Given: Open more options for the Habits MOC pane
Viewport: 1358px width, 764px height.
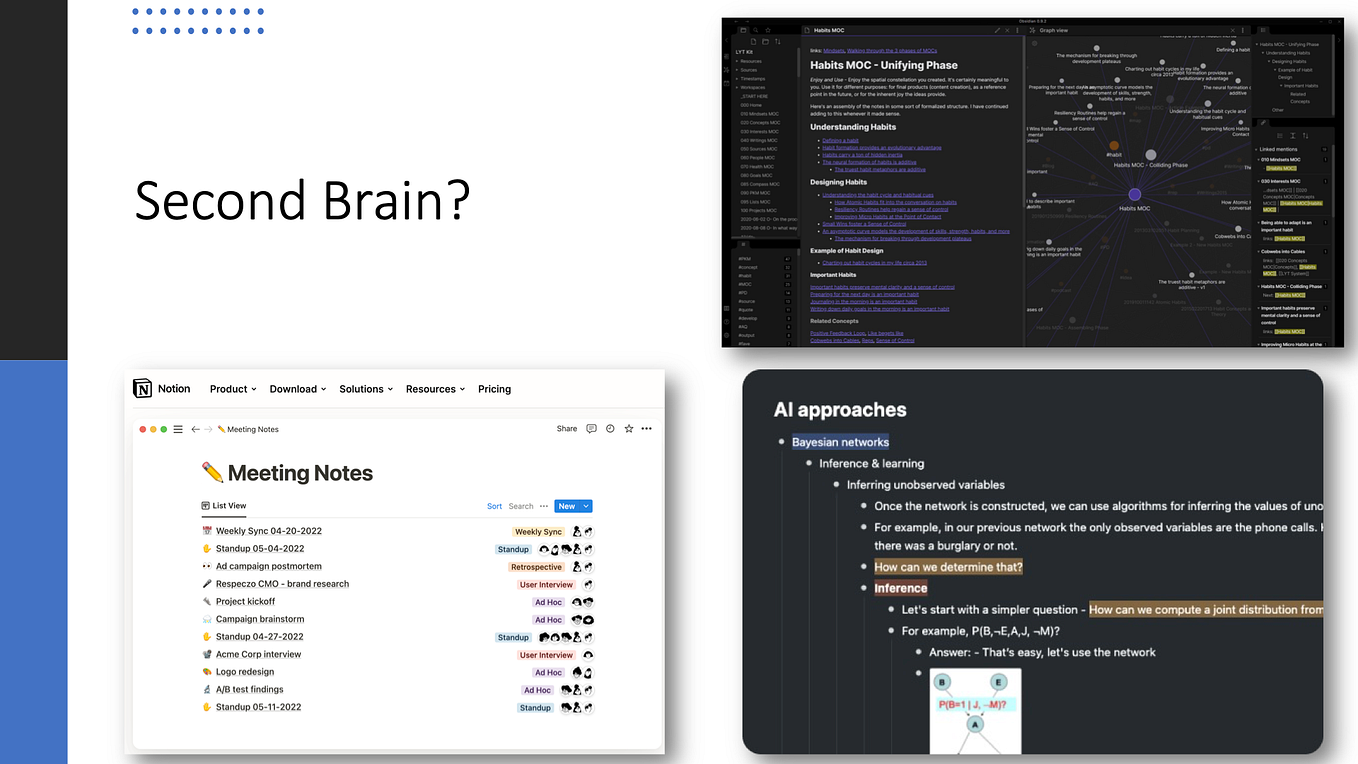Looking at the screenshot, I should point(1017,30).
